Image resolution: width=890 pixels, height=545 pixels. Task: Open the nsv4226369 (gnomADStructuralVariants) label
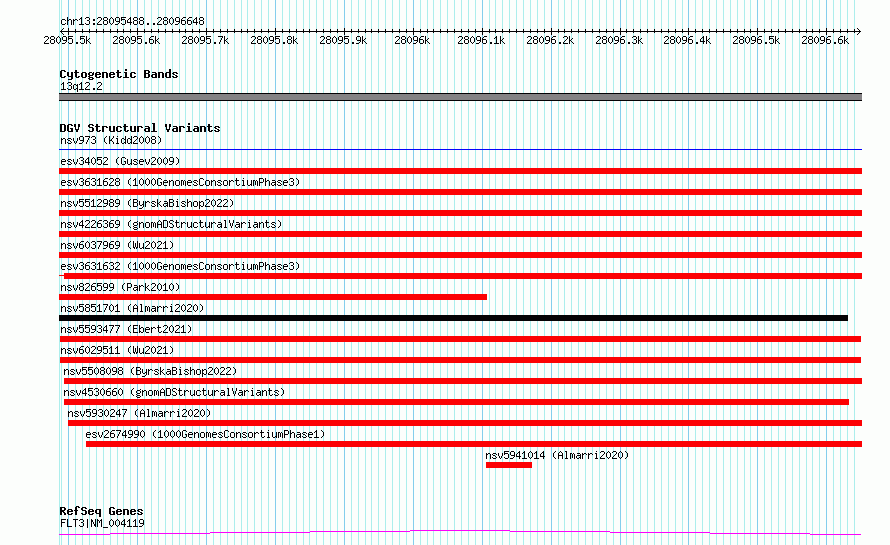click(171, 224)
